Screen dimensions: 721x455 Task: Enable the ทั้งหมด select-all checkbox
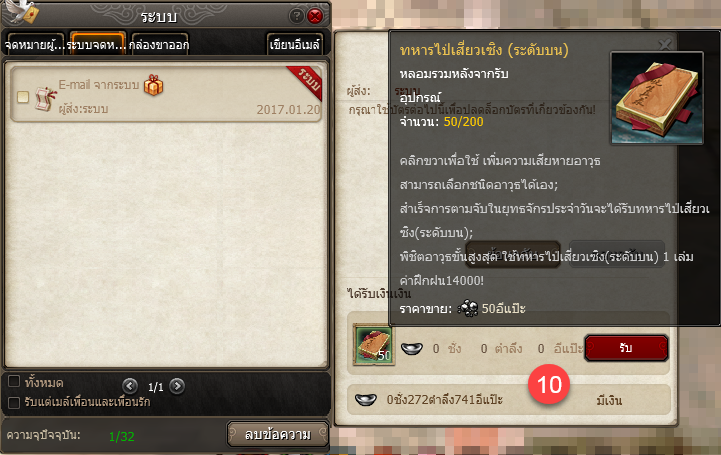pos(14,381)
